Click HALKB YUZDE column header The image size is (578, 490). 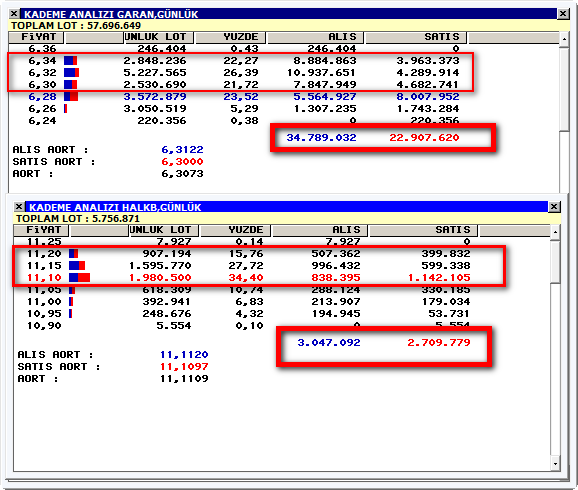pos(235,230)
